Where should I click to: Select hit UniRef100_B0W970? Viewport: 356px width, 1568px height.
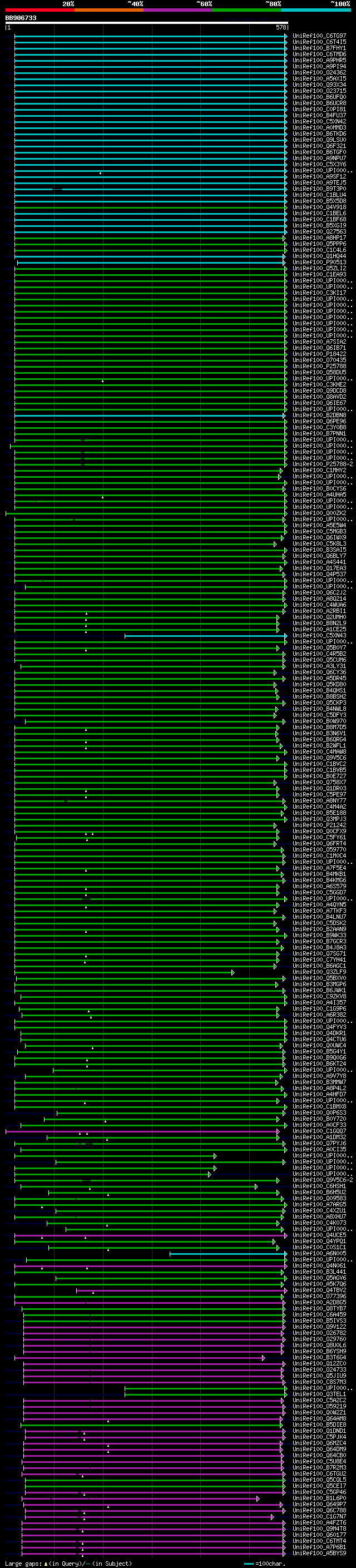[x=319, y=721]
